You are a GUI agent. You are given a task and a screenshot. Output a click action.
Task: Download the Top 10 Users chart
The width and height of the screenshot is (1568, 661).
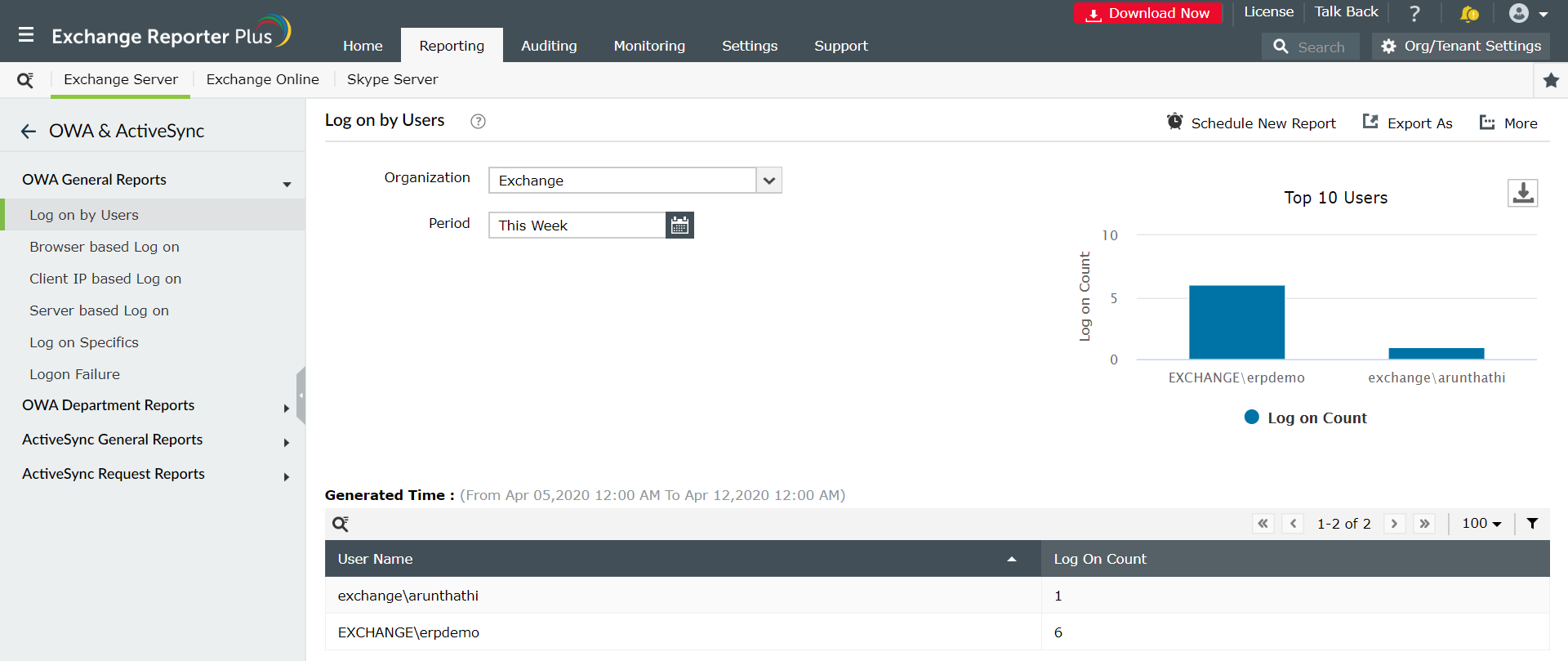[x=1522, y=193]
